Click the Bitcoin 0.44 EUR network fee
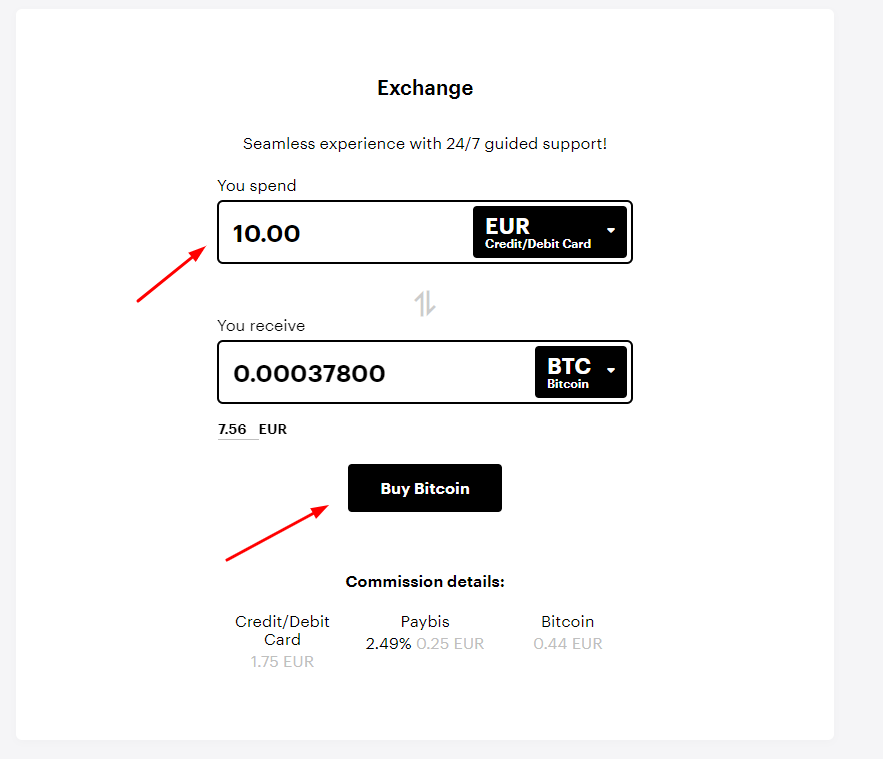Screen dimensions: 883x759 pyautogui.click(x=567, y=632)
